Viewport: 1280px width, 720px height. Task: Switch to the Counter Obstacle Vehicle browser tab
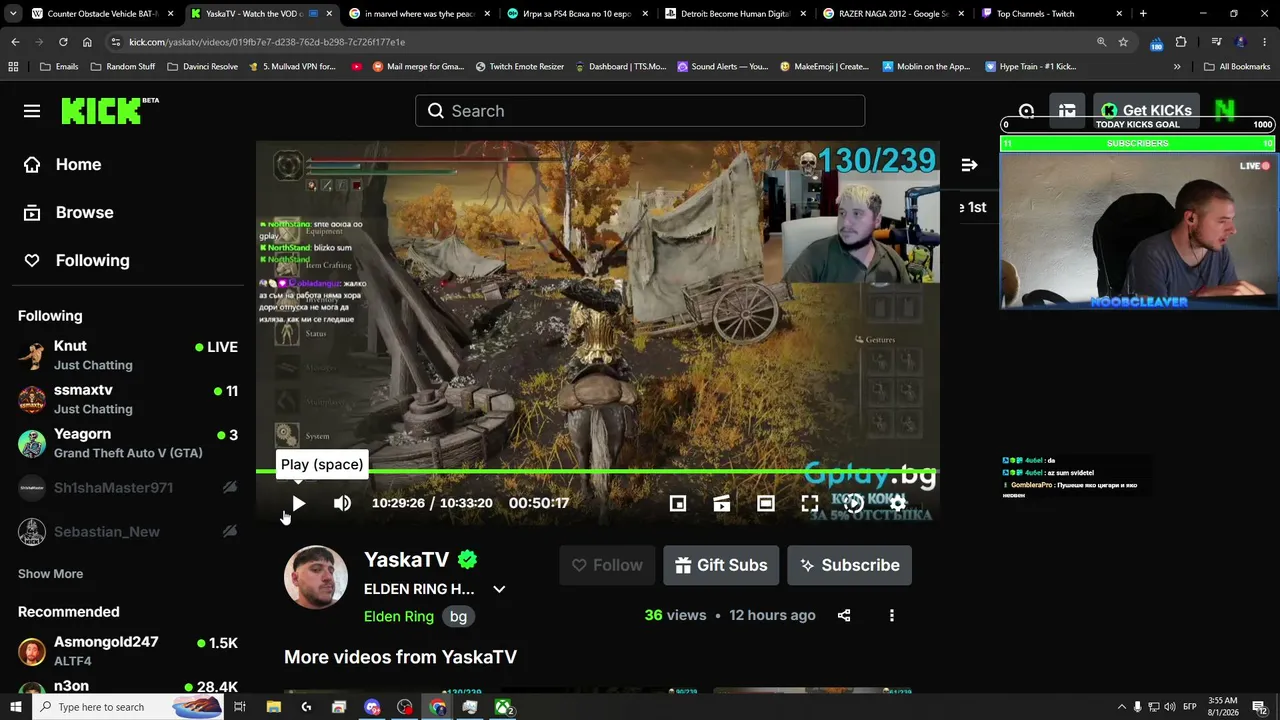pos(102,14)
